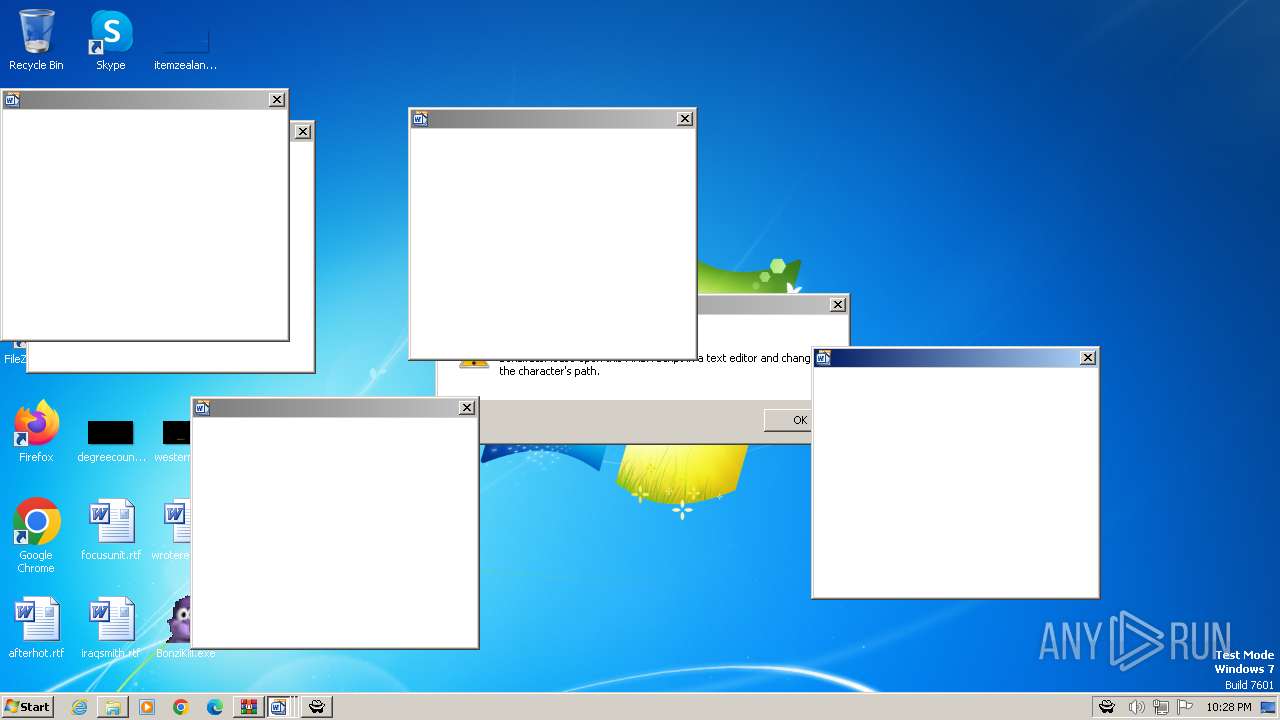Switch to the Word taskbar button
This screenshot has height=720, width=1280.
coord(281,707)
